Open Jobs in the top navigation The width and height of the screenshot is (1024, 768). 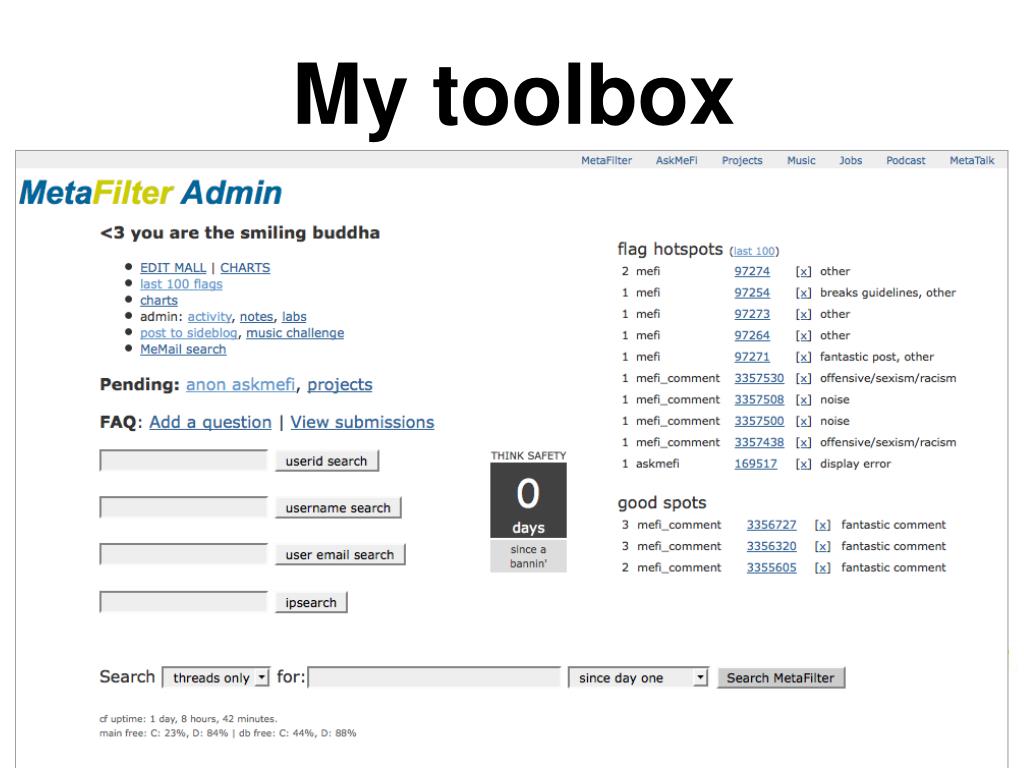(850, 161)
